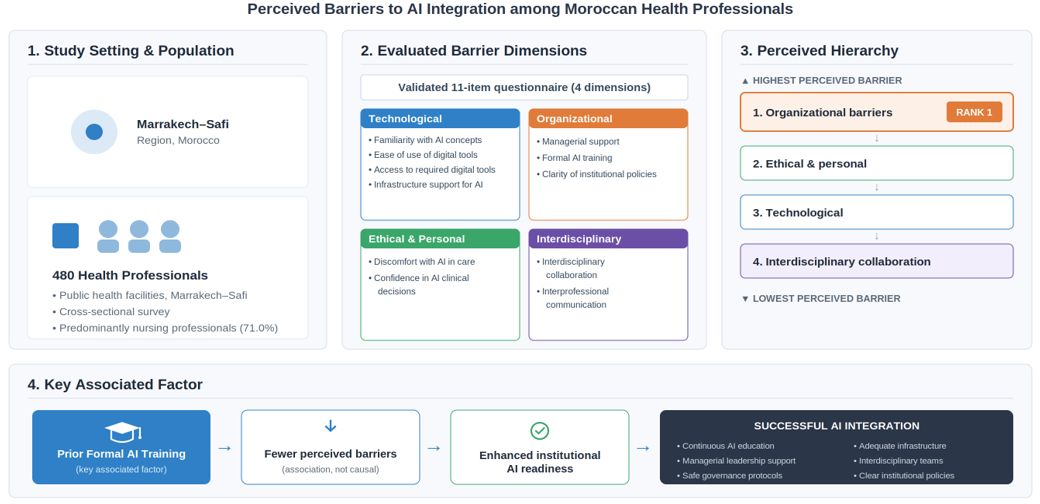Click the arrow after Prior Formal AI Training
The image size is (1040, 504).
tap(225, 448)
